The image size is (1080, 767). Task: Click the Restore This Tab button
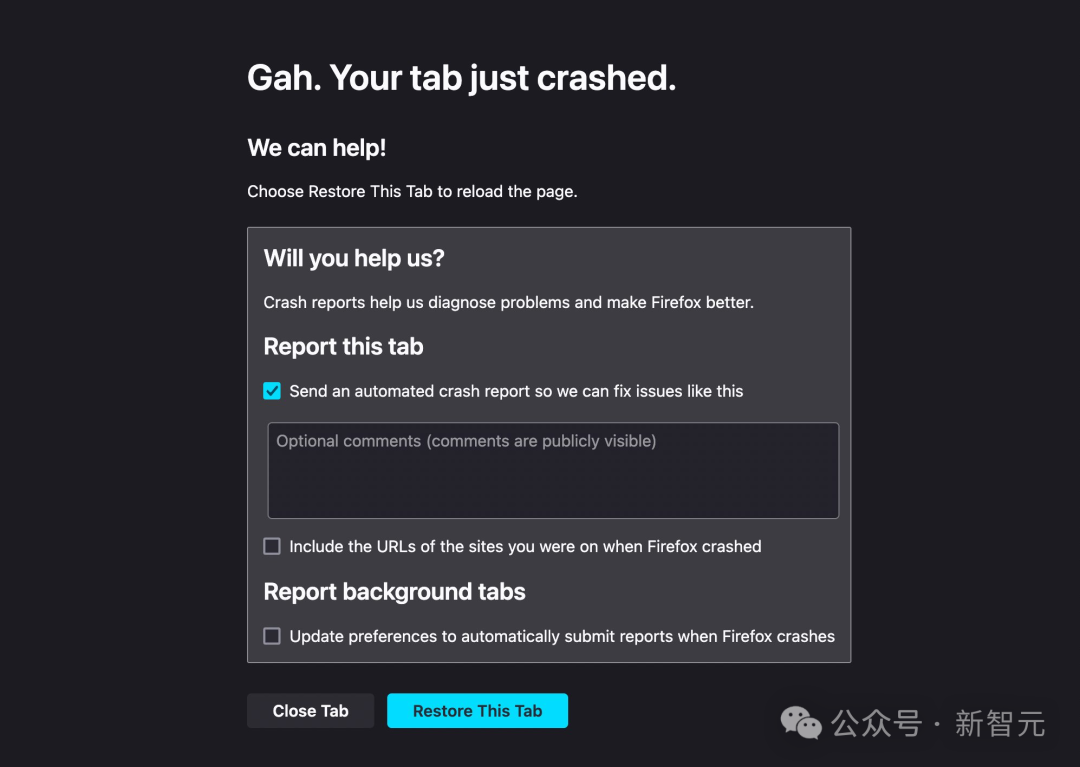[x=477, y=711]
